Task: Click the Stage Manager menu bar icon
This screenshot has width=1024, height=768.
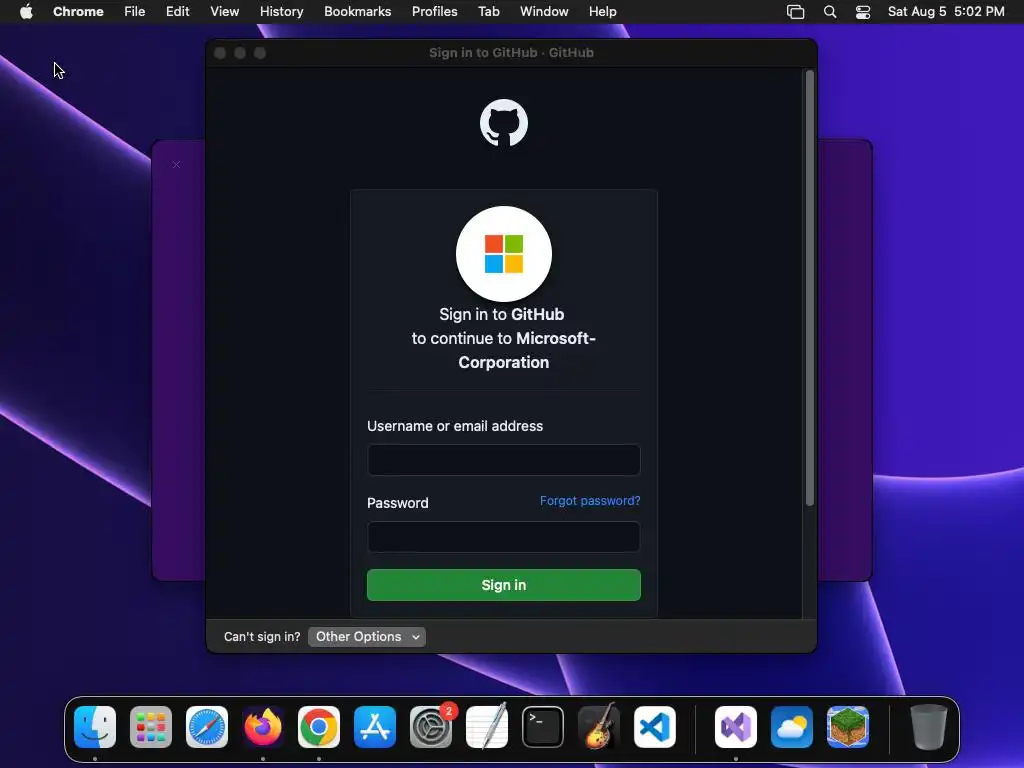Action: [795, 11]
